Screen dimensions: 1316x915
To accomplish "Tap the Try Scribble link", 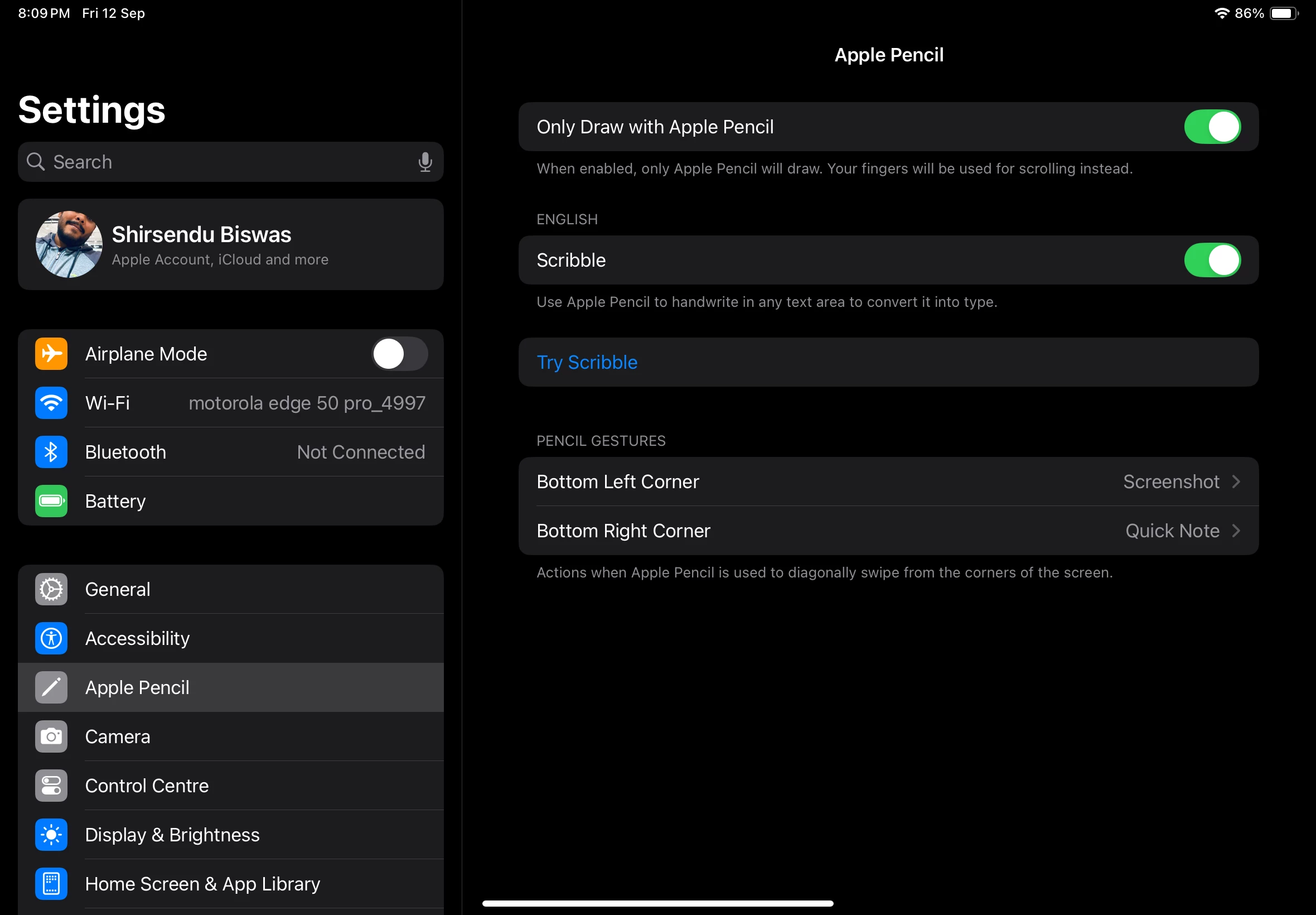I will (x=587, y=362).
